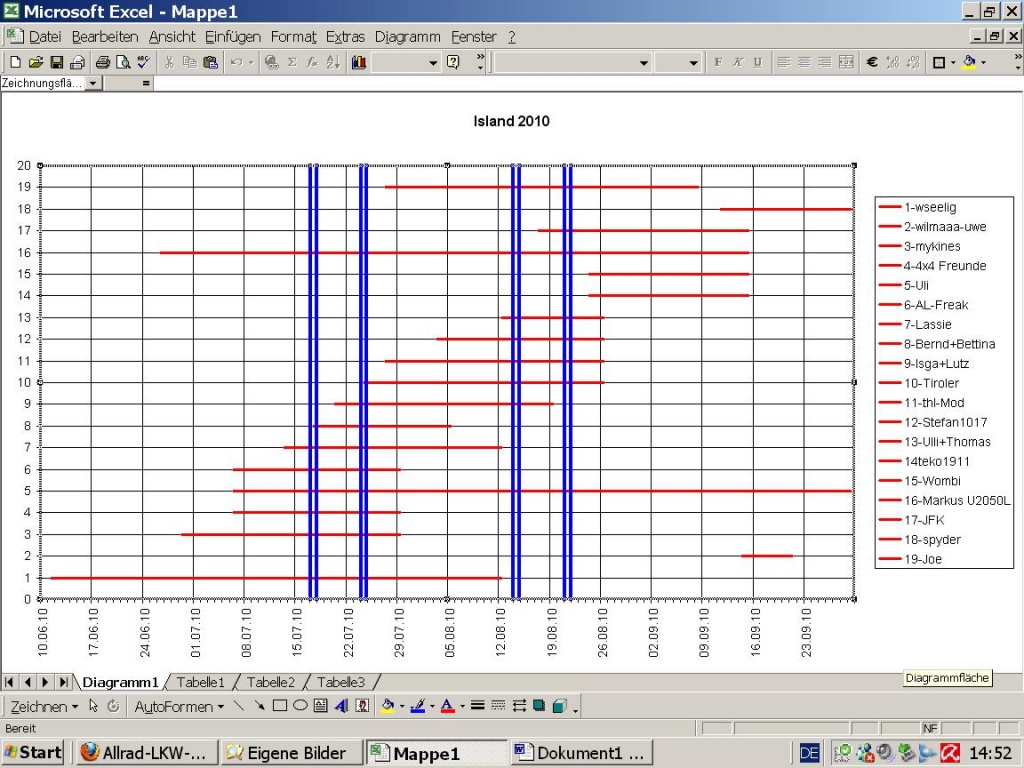Image resolution: width=1024 pixels, height=768 pixels.
Task: Toggle left alignment
Action: click(x=784, y=63)
